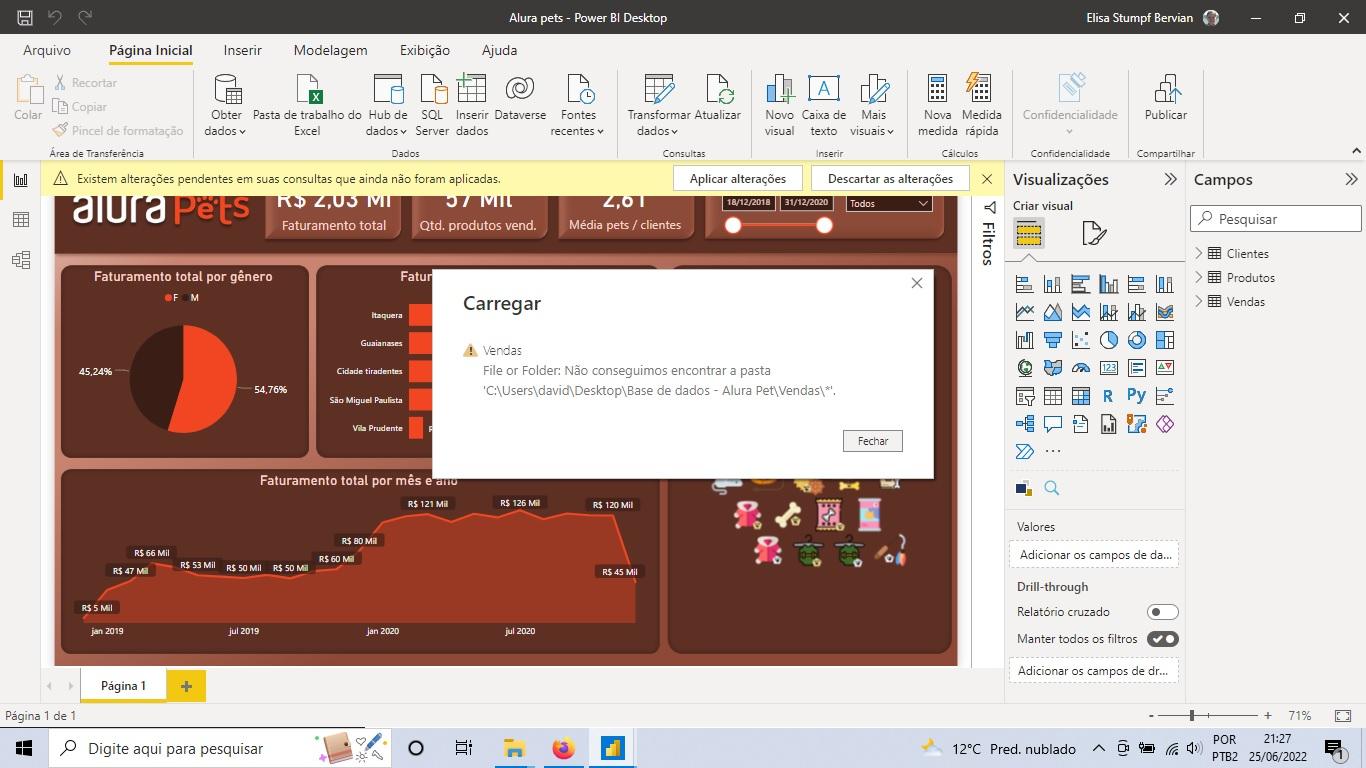Select the donut chart visual icon
This screenshot has width=1366, height=768.
tap(1136, 341)
